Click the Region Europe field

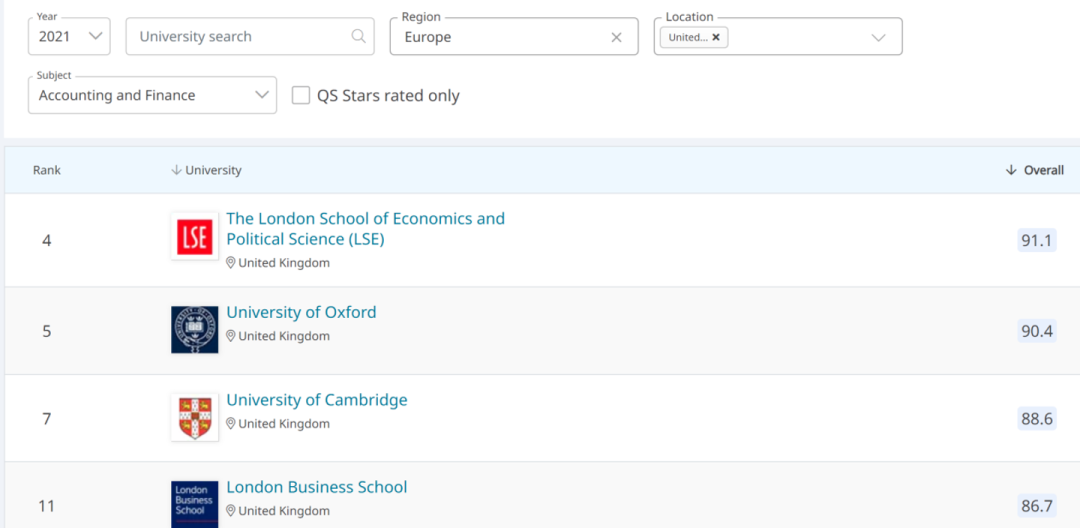click(x=514, y=37)
